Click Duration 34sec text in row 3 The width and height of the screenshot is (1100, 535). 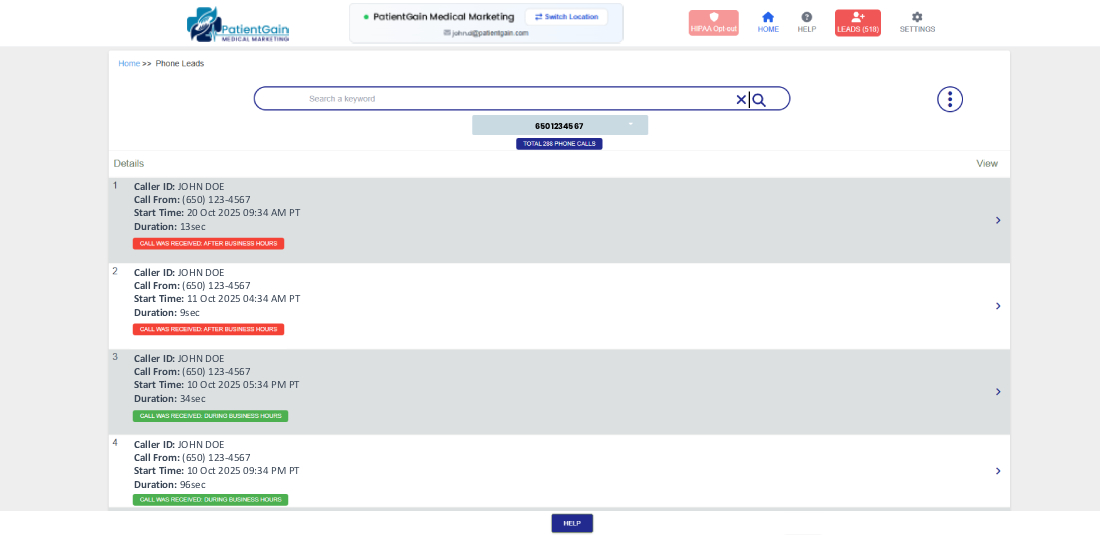(170, 398)
